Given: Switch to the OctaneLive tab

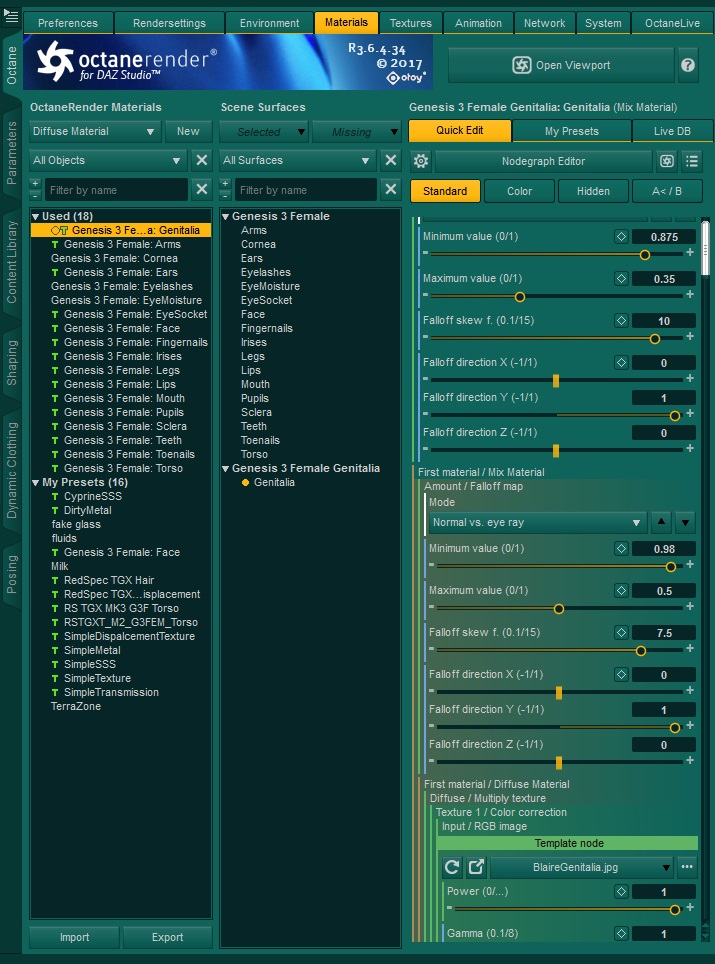Looking at the screenshot, I should coord(672,23).
